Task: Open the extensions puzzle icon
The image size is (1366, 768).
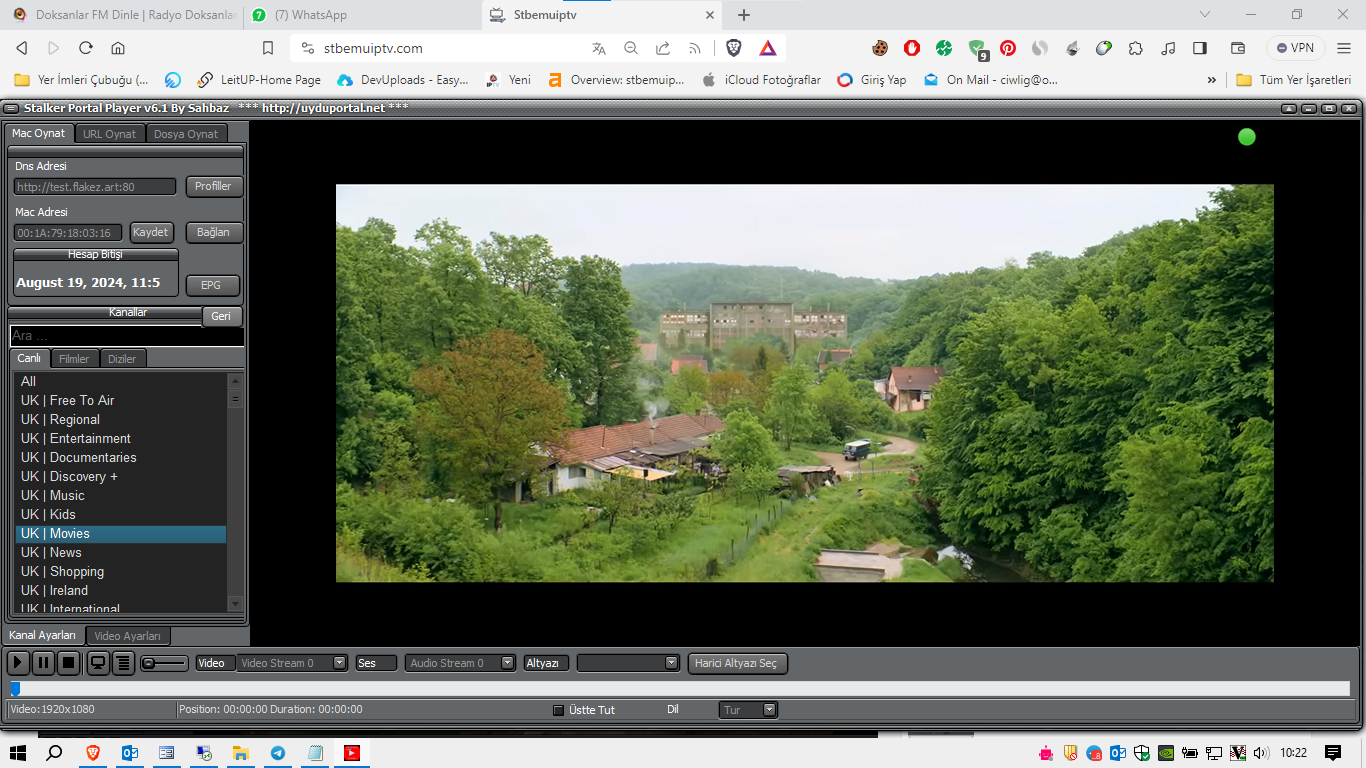Action: tap(1136, 48)
